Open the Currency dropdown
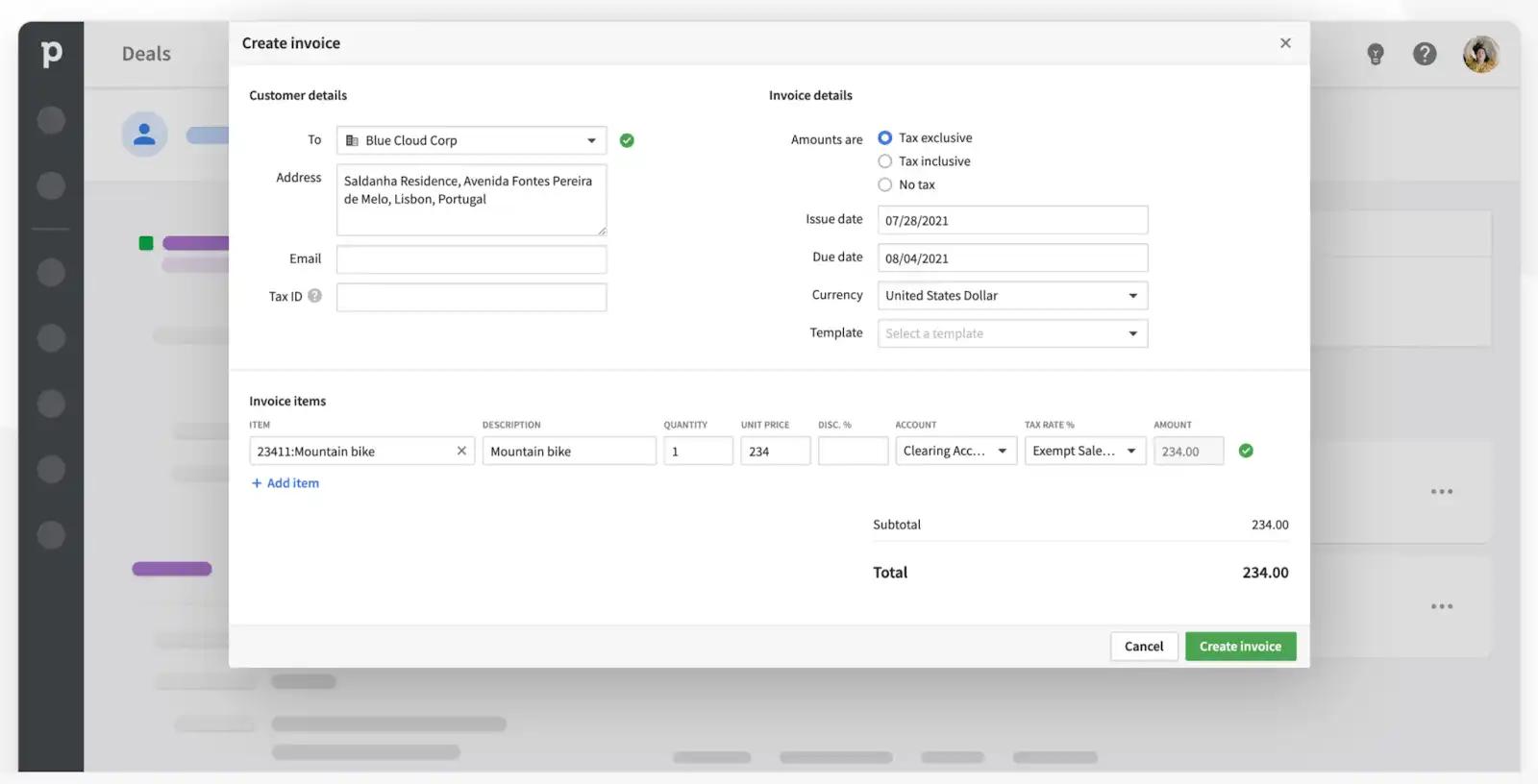1538x784 pixels. click(1012, 296)
